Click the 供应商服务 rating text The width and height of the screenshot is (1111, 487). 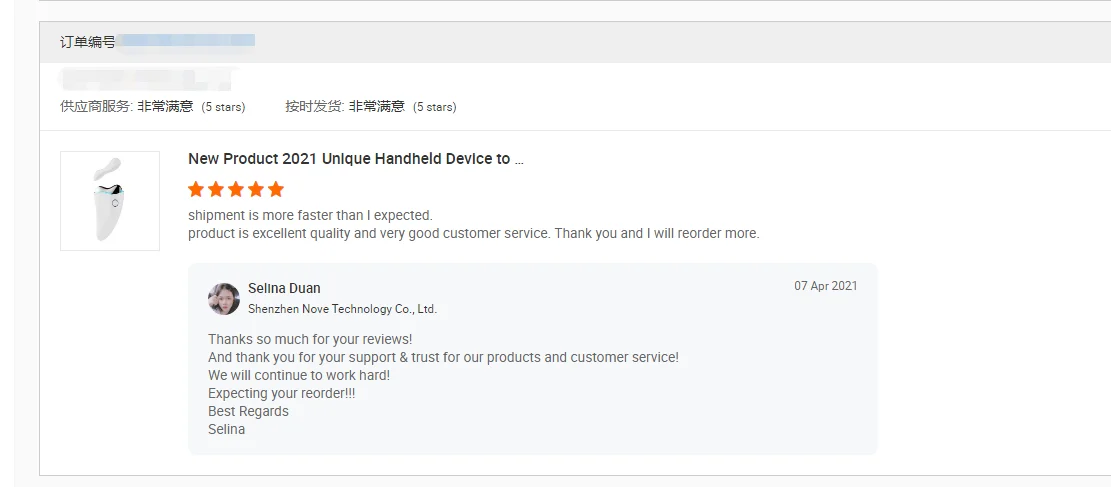click(x=152, y=106)
